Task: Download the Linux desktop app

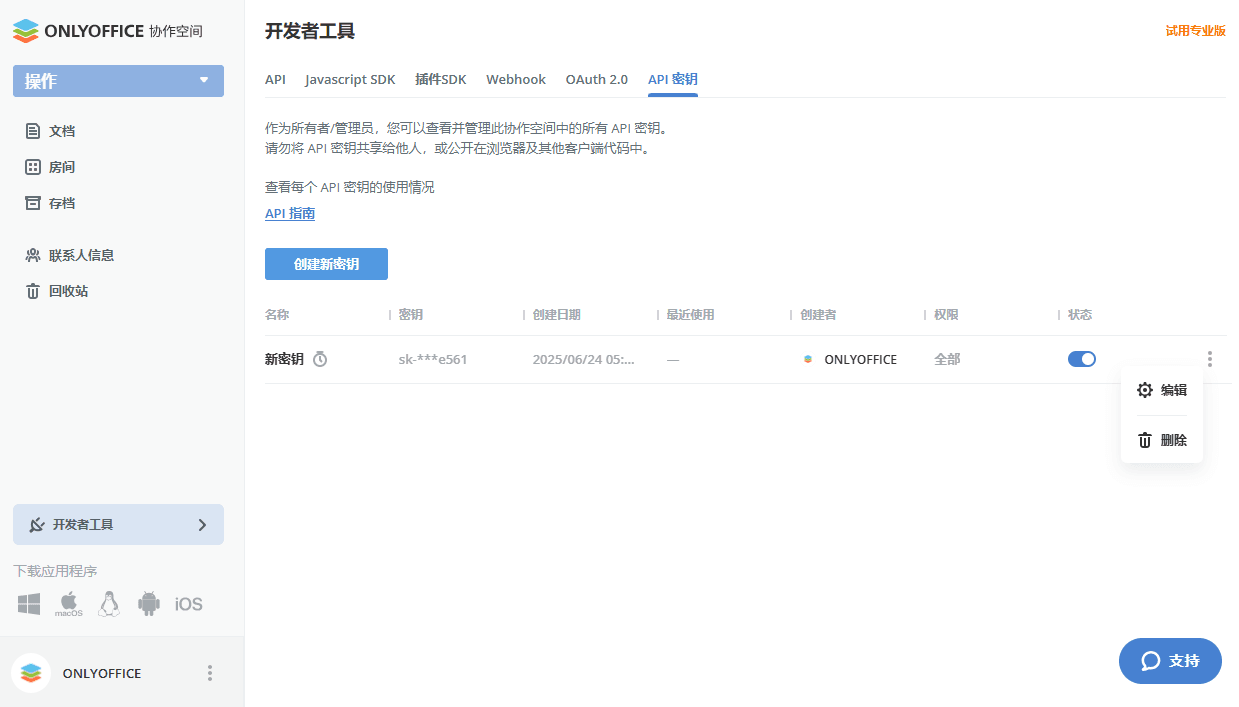Action: click(109, 604)
